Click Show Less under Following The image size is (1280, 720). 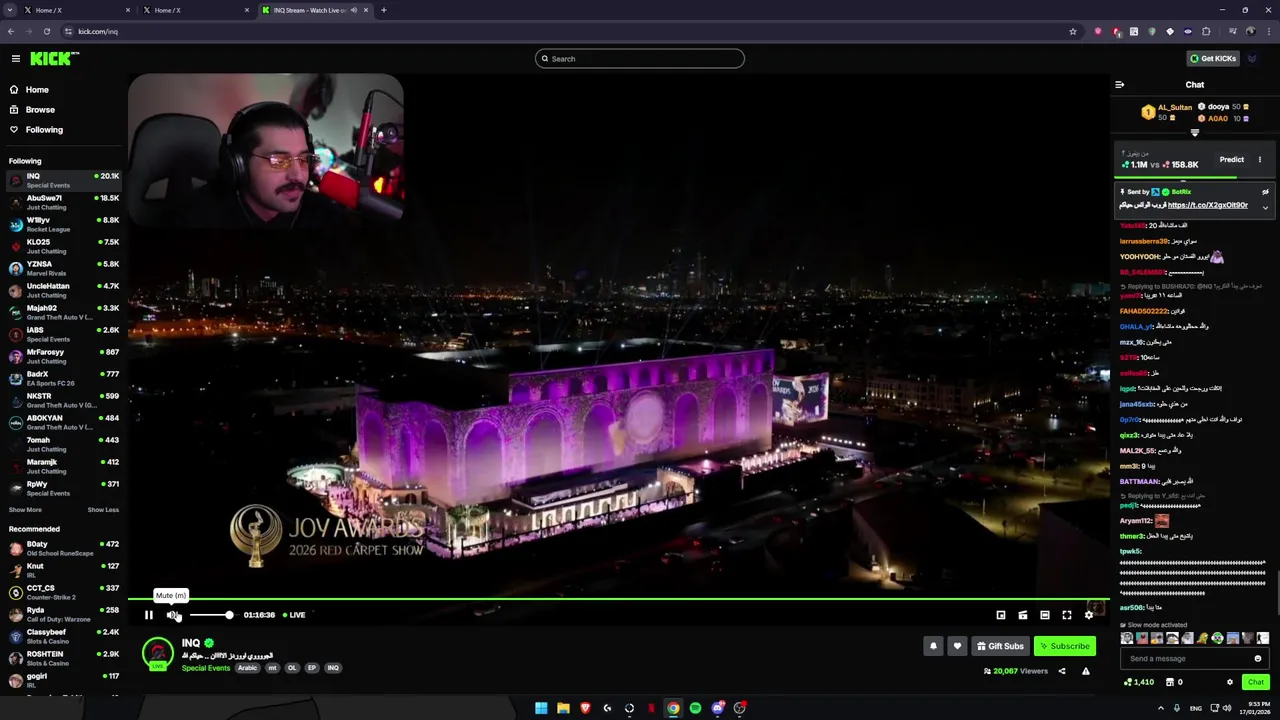[103, 510]
